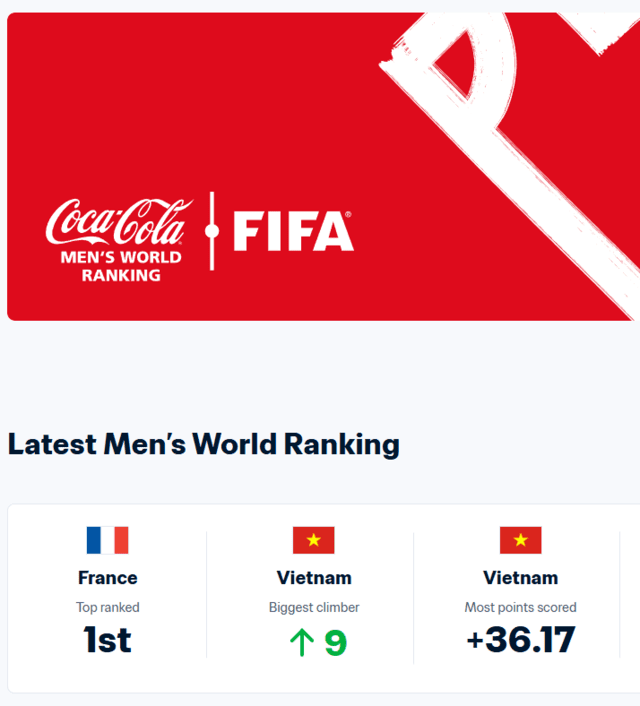Click the Vietnam flag above Biggest climber
640x706 pixels.
click(314, 540)
